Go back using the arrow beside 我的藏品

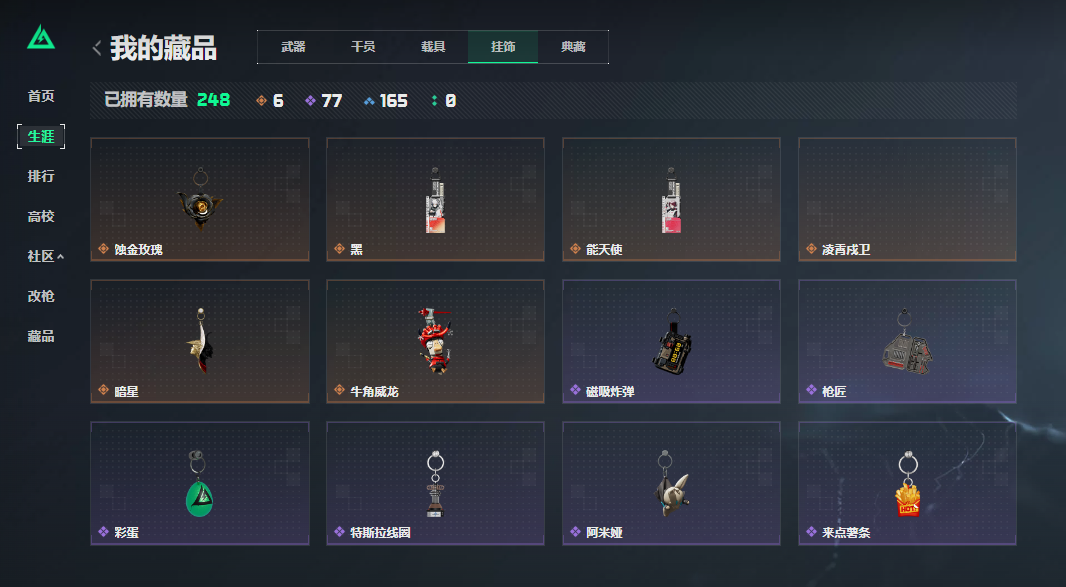pyautogui.click(x=97, y=48)
